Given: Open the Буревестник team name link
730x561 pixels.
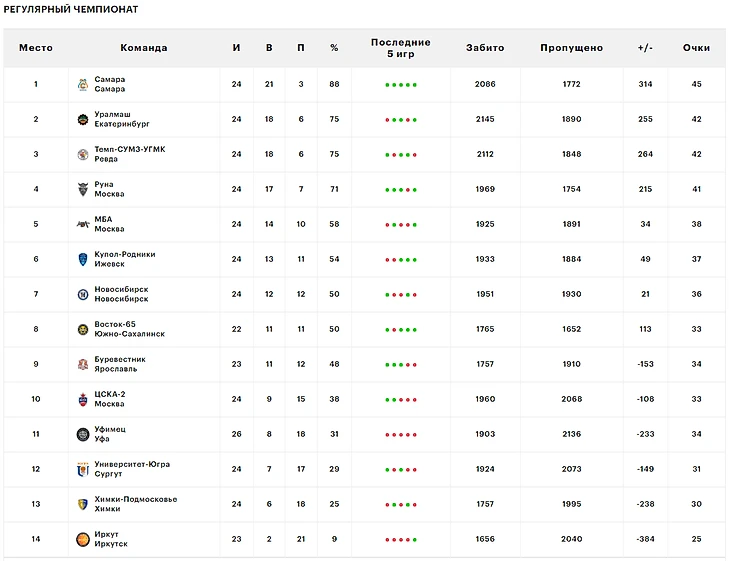Looking at the screenshot, I should [x=120, y=360].
